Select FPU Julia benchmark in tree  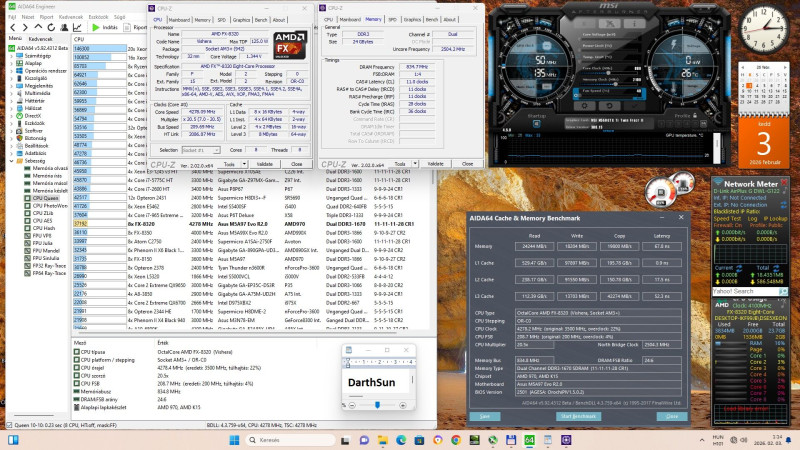42,243
